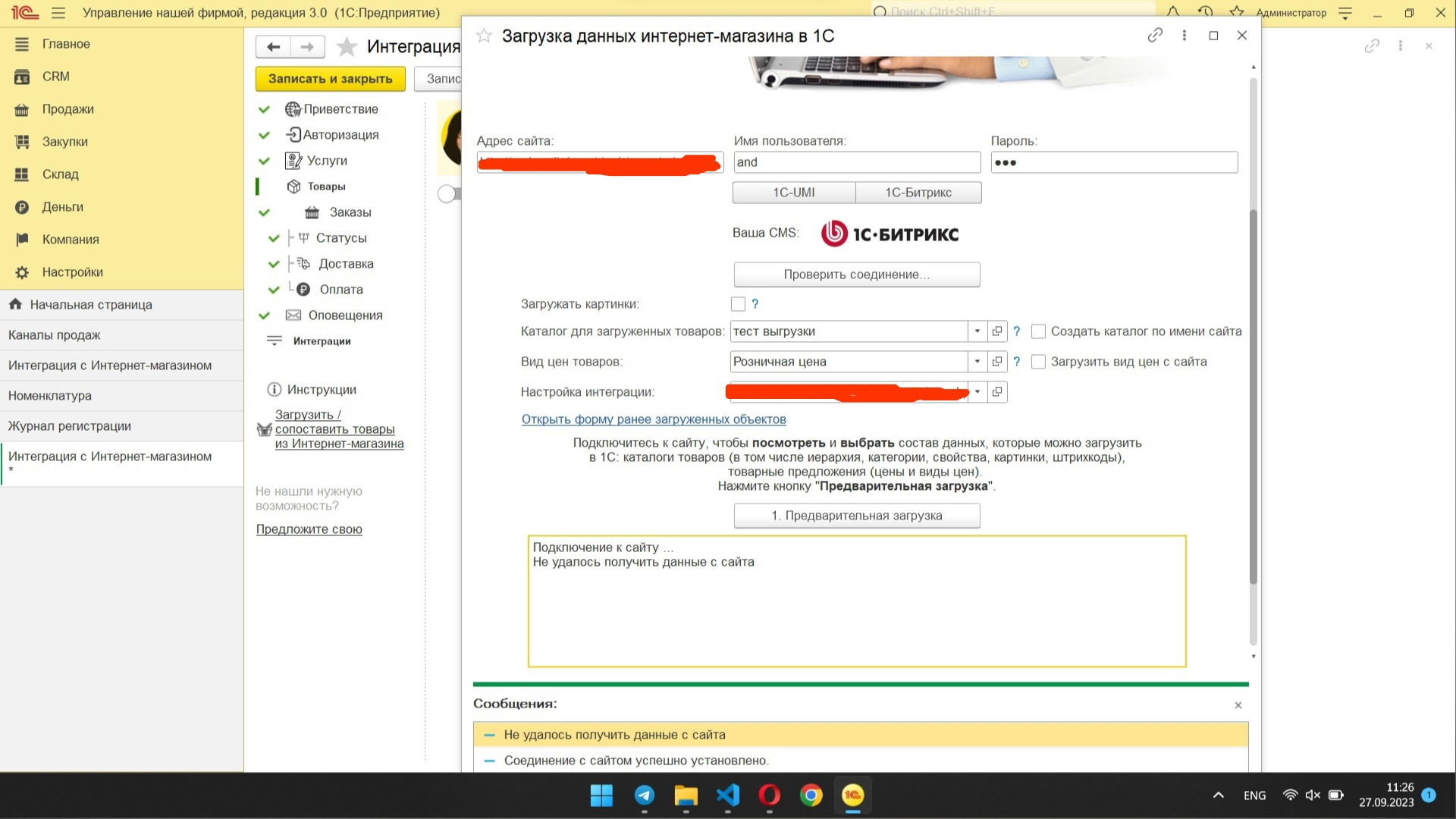Image resolution: width=1456 pixels, height=819 pixels.
Task: Open Telegram from the taskbar
Action: coord(645,795)
